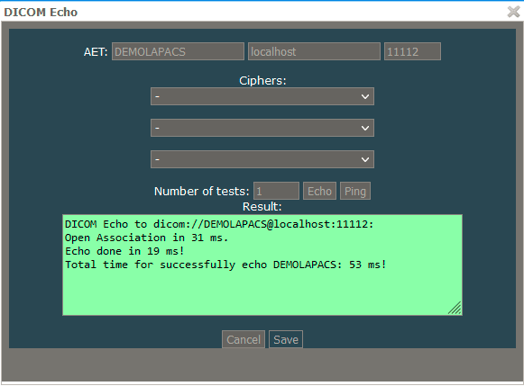
Task: Open the first Ciphers dropdown
Action: pyautogui.click(x=262, y=97)
